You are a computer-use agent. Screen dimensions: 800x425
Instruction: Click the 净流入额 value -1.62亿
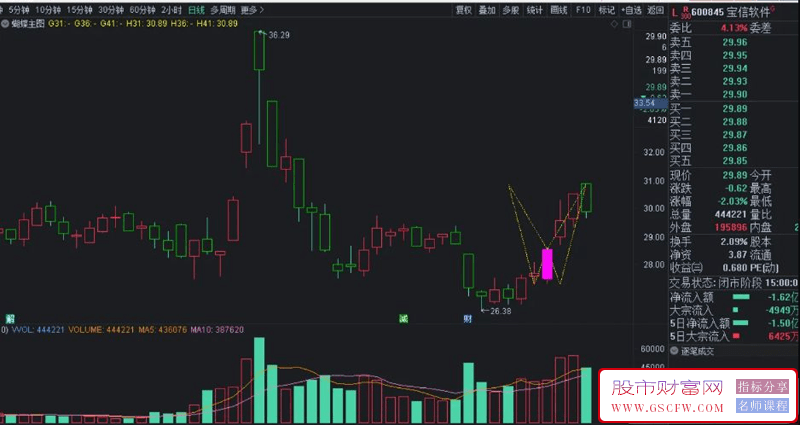(785, 297)
